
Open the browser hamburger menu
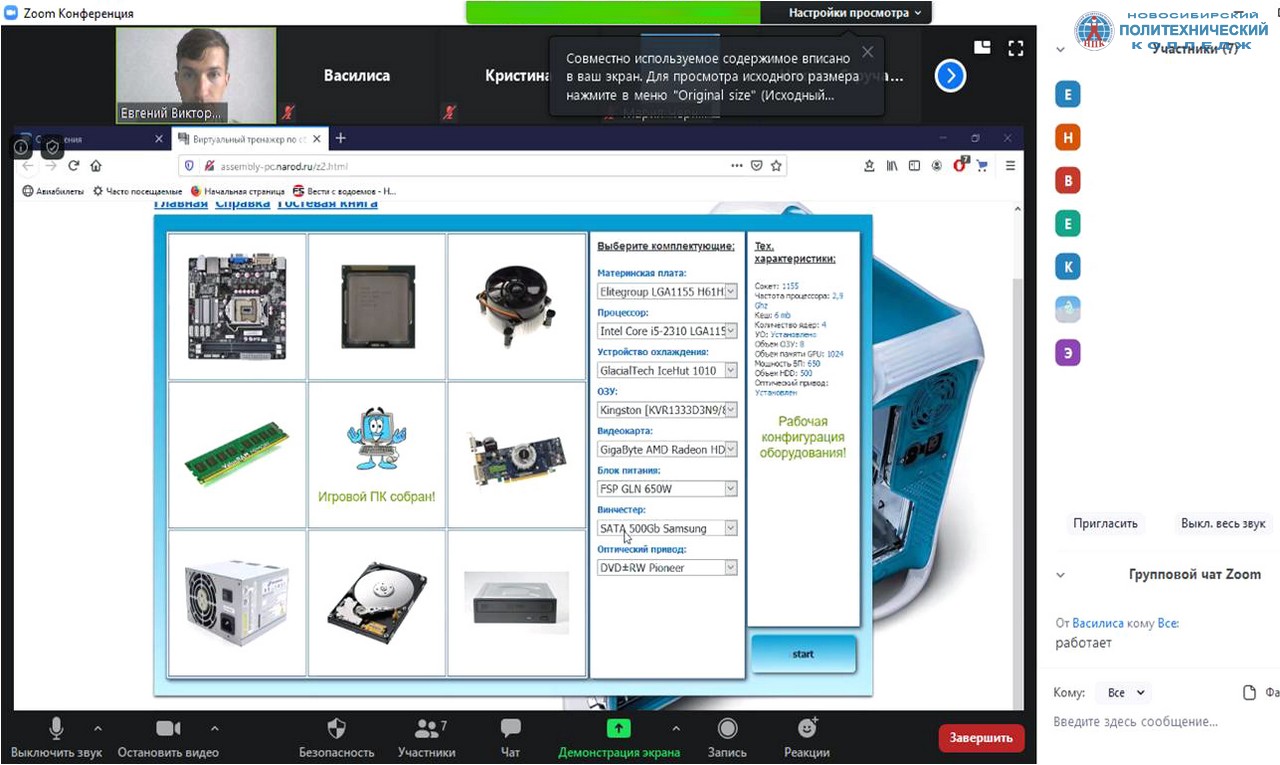click(x=1010, y=166)
